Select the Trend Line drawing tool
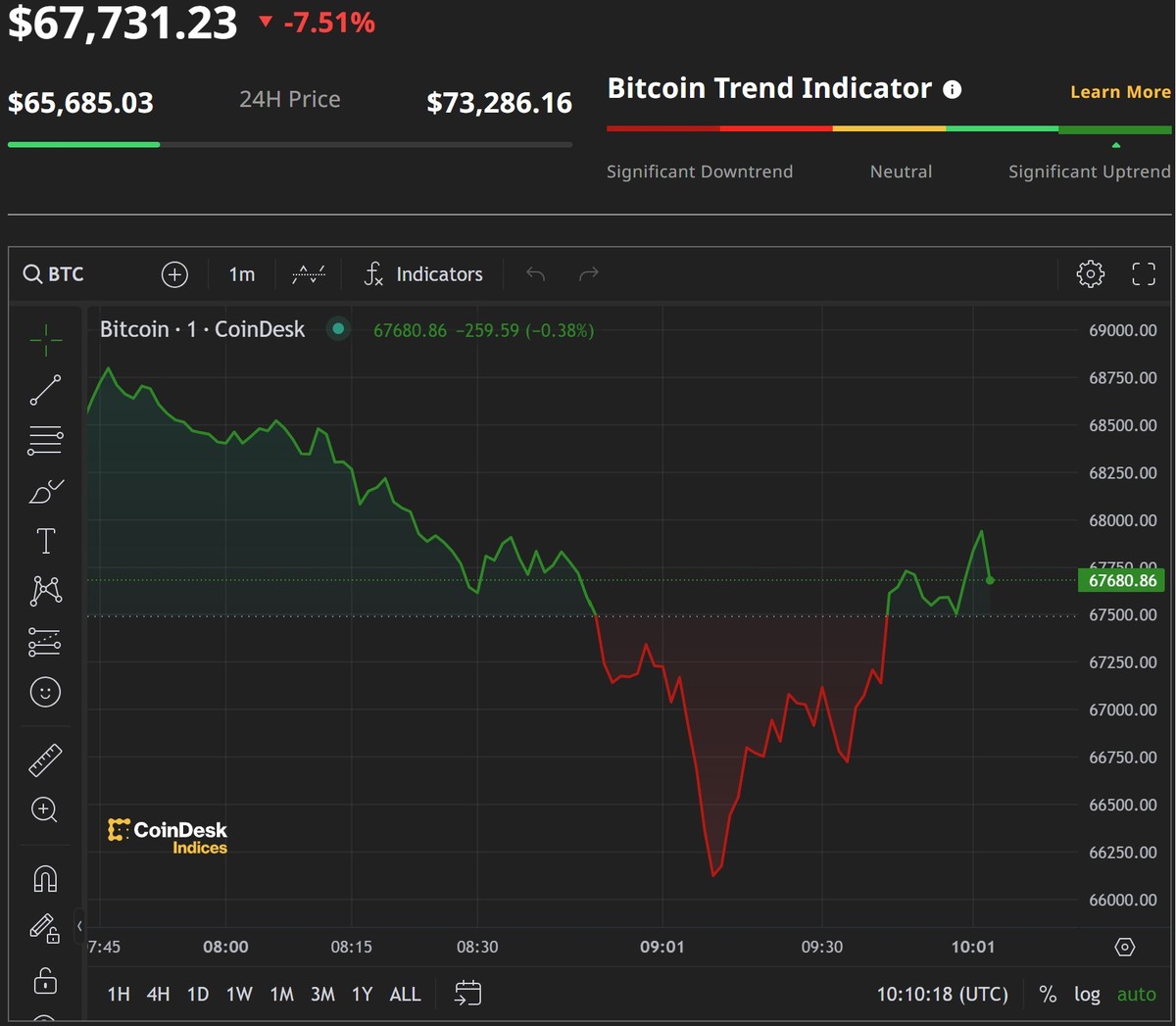This screenshot has width=1176, height=1026. pyautogui.click(x=45, y=390)
